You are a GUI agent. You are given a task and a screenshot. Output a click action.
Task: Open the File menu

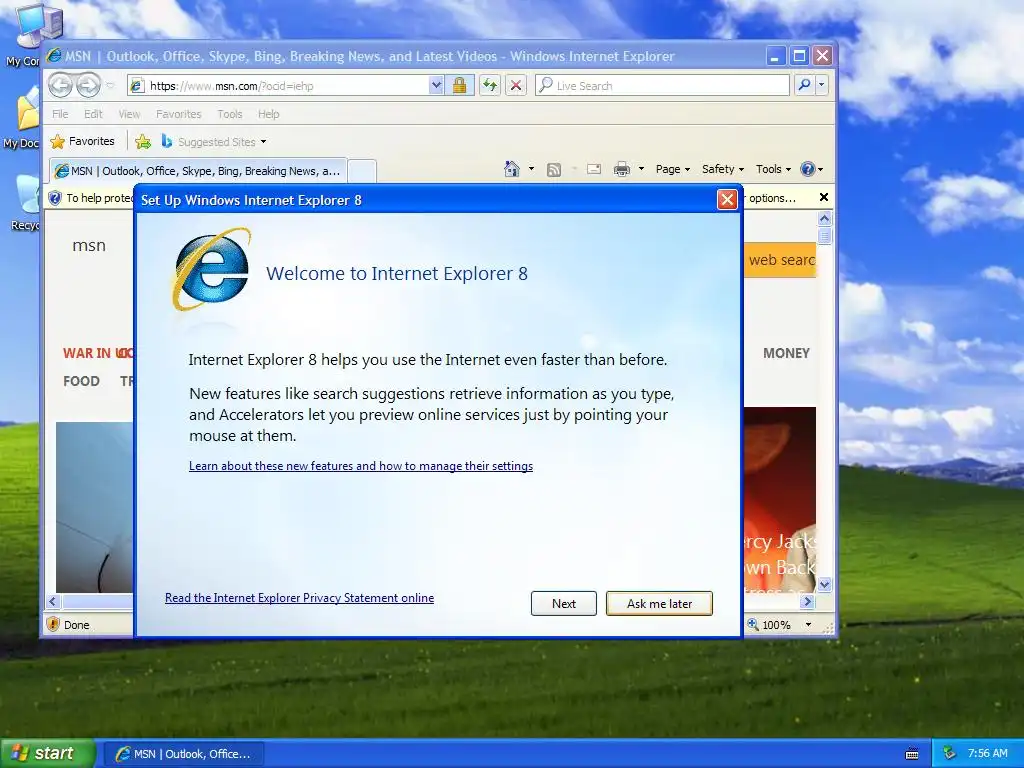60,114
